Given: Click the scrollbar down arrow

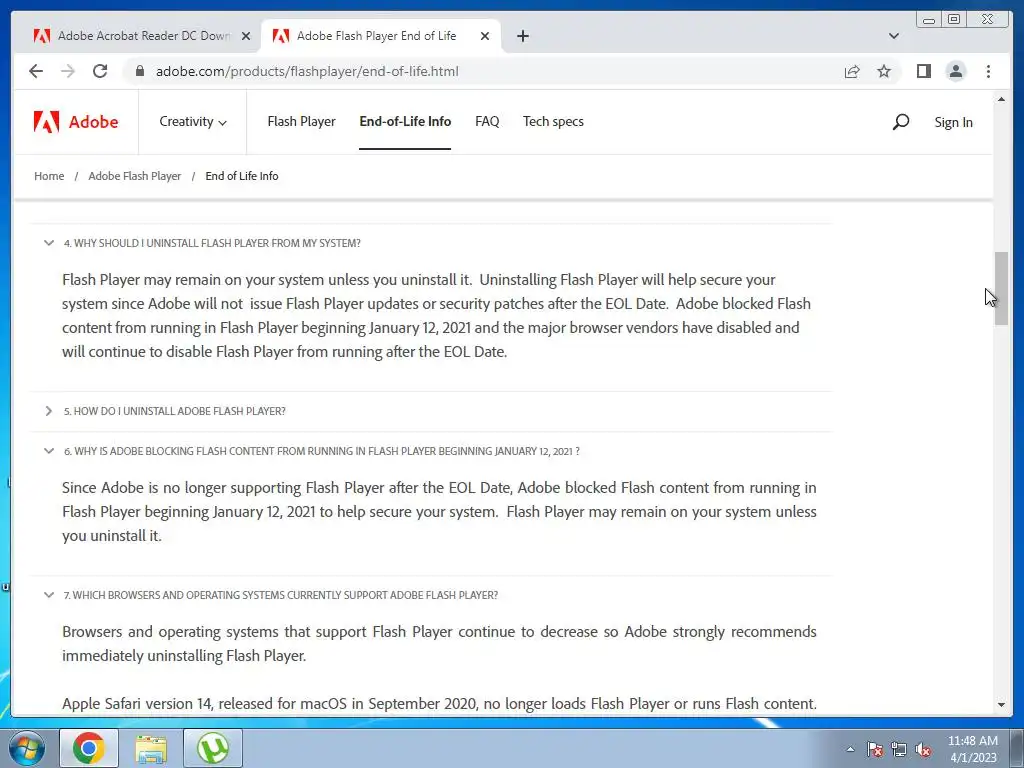Looking at the screenshot, I should coord(1001,705).
